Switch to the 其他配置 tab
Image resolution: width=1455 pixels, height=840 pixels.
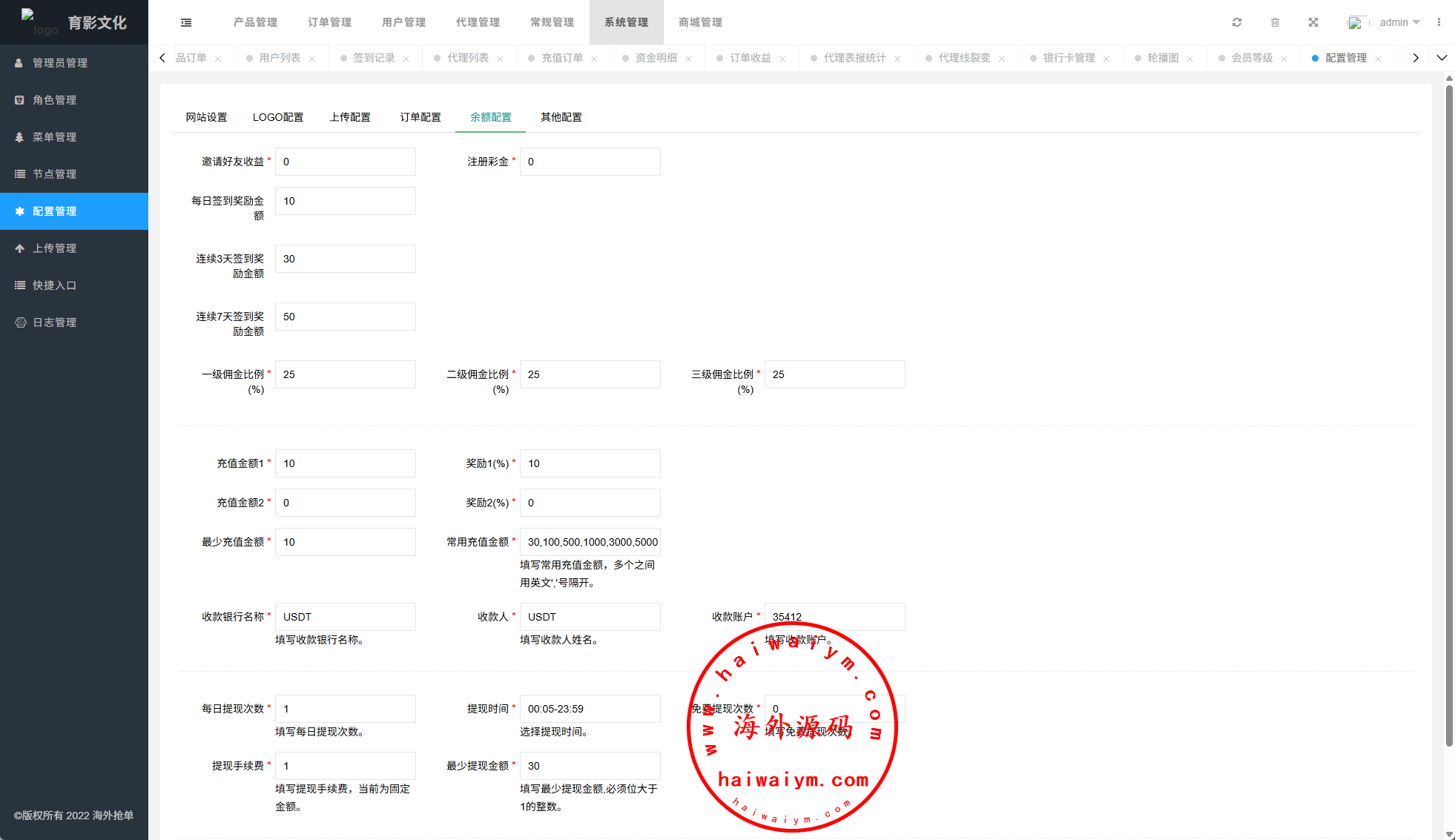(x=561, y=117)
